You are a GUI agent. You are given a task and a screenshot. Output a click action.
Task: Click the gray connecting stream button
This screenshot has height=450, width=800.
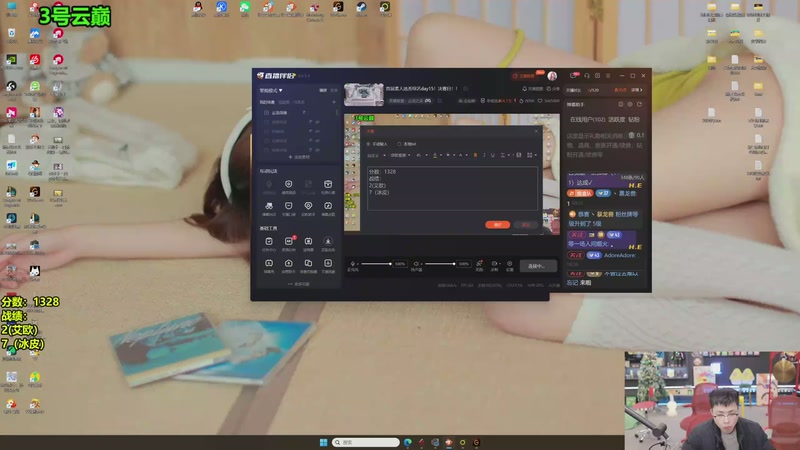tap(538, 266)
